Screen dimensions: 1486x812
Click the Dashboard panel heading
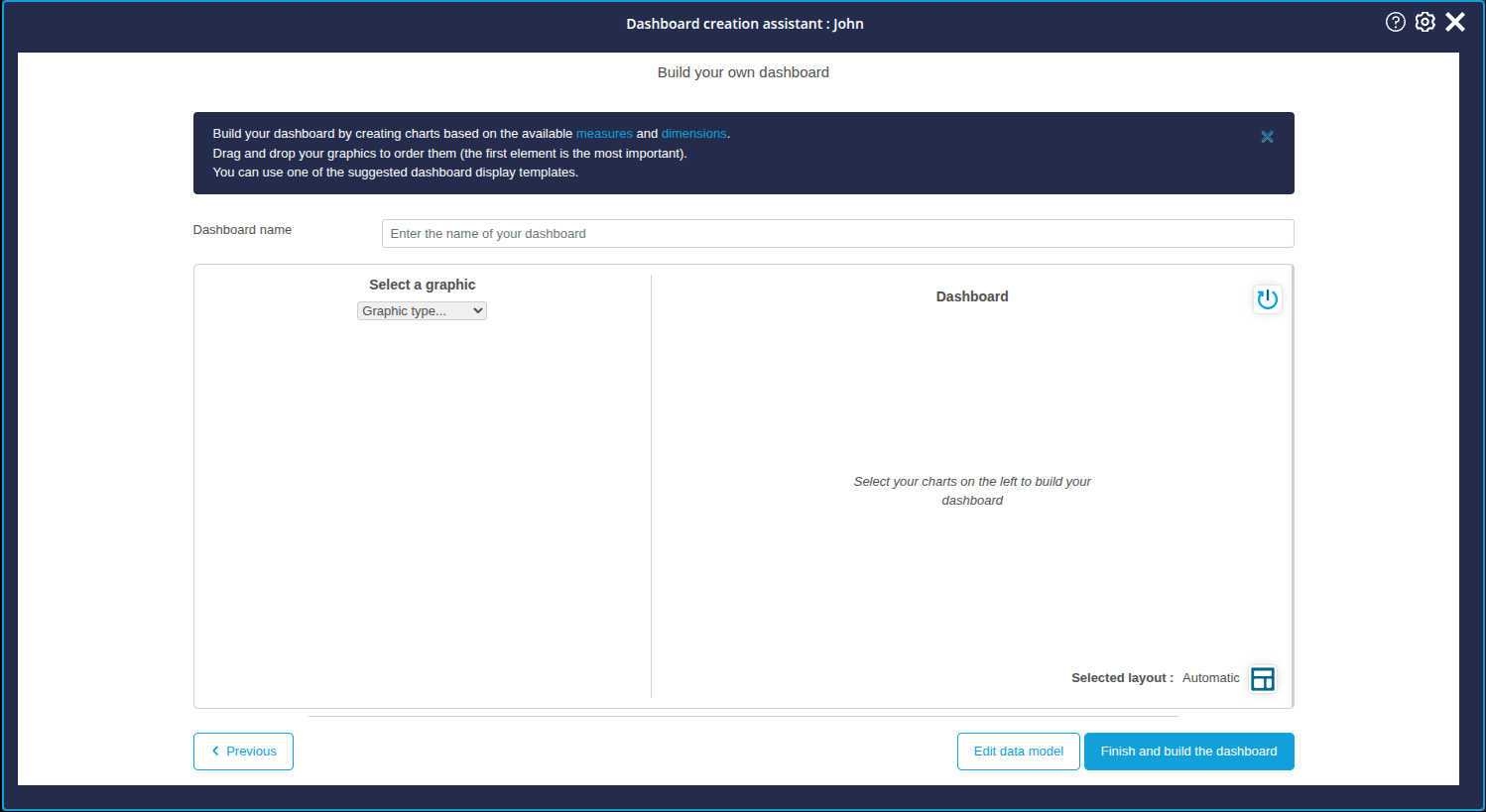point(972,295)
